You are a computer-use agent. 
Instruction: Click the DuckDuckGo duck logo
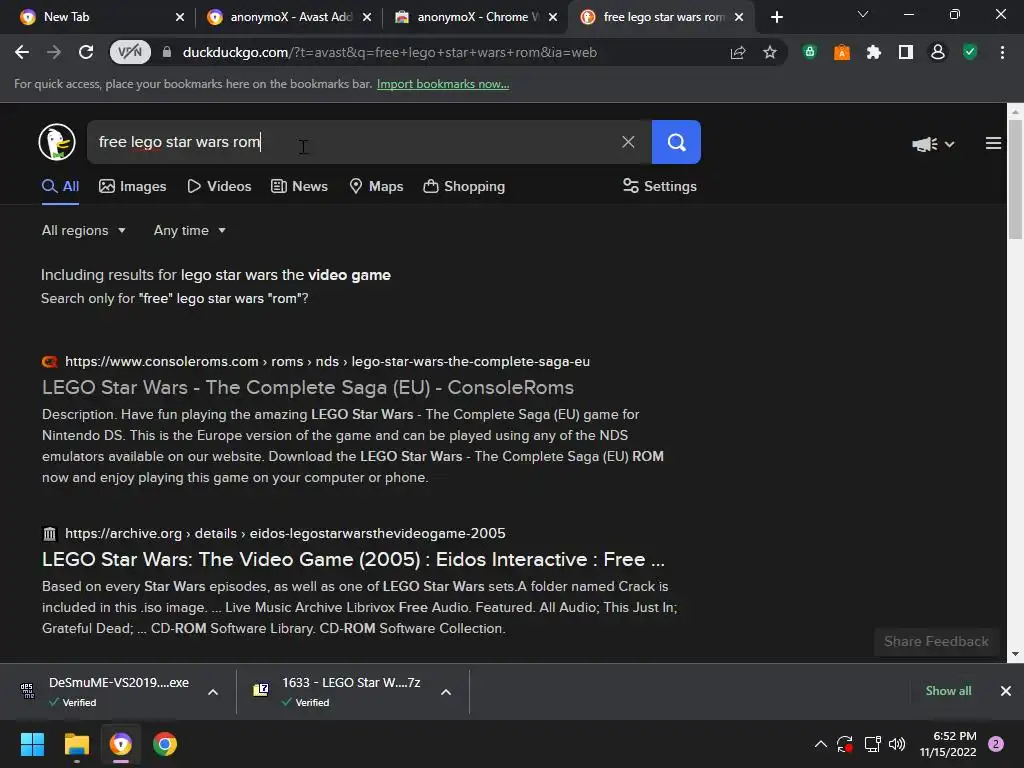[57, 142]
